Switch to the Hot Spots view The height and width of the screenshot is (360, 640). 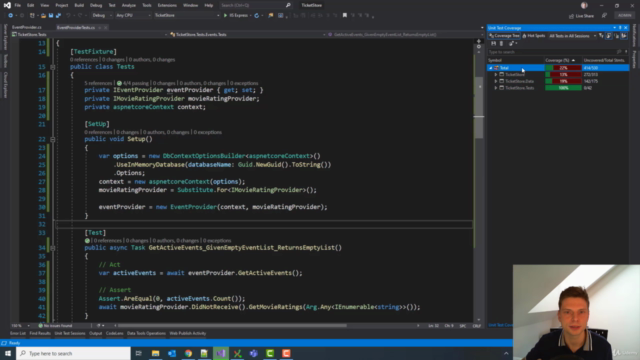click(533, 36)
